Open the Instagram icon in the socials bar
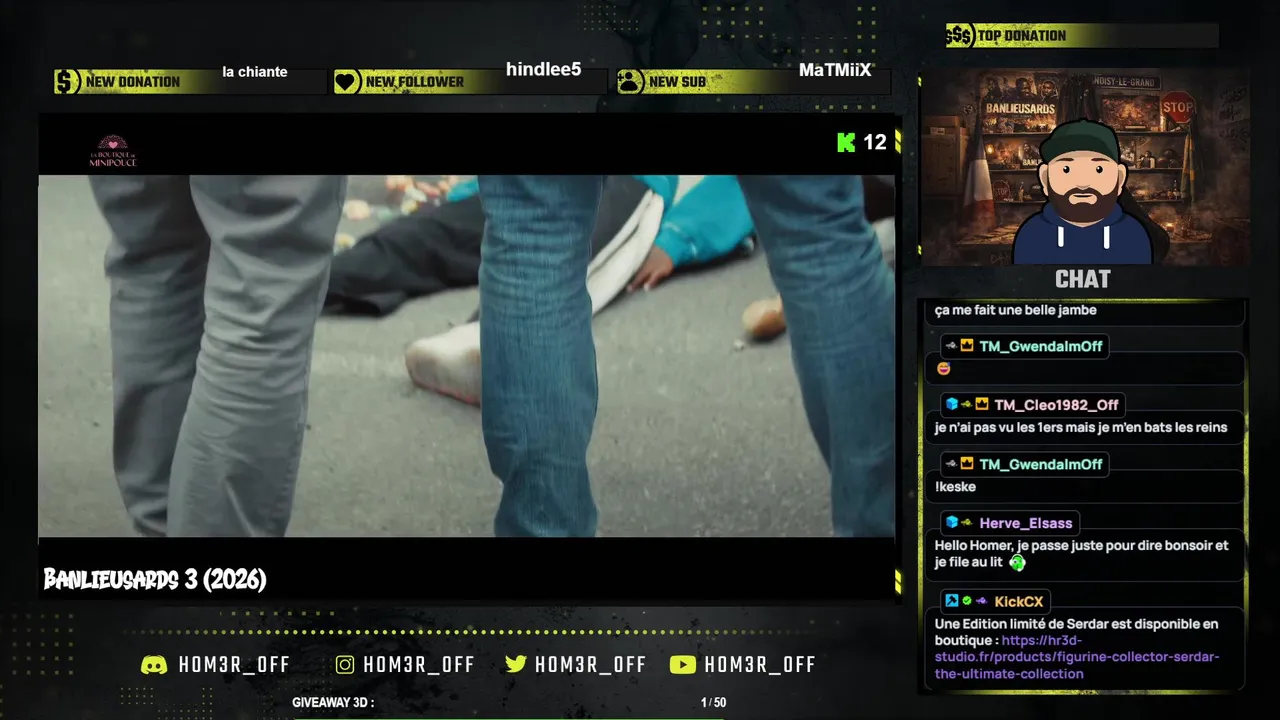Image resolution: width=1280 pixels, height=720 pixels. coord(345,665)
